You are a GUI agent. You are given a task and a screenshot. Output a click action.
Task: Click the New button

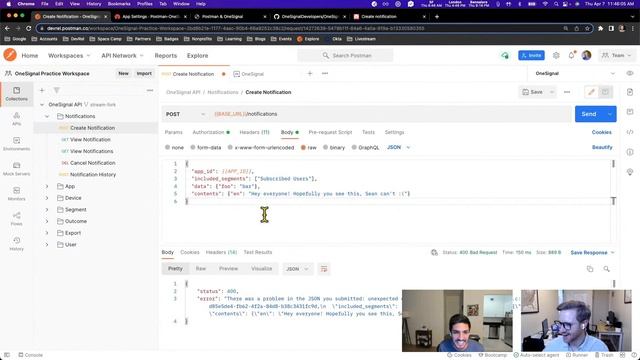tap(123, 73)
